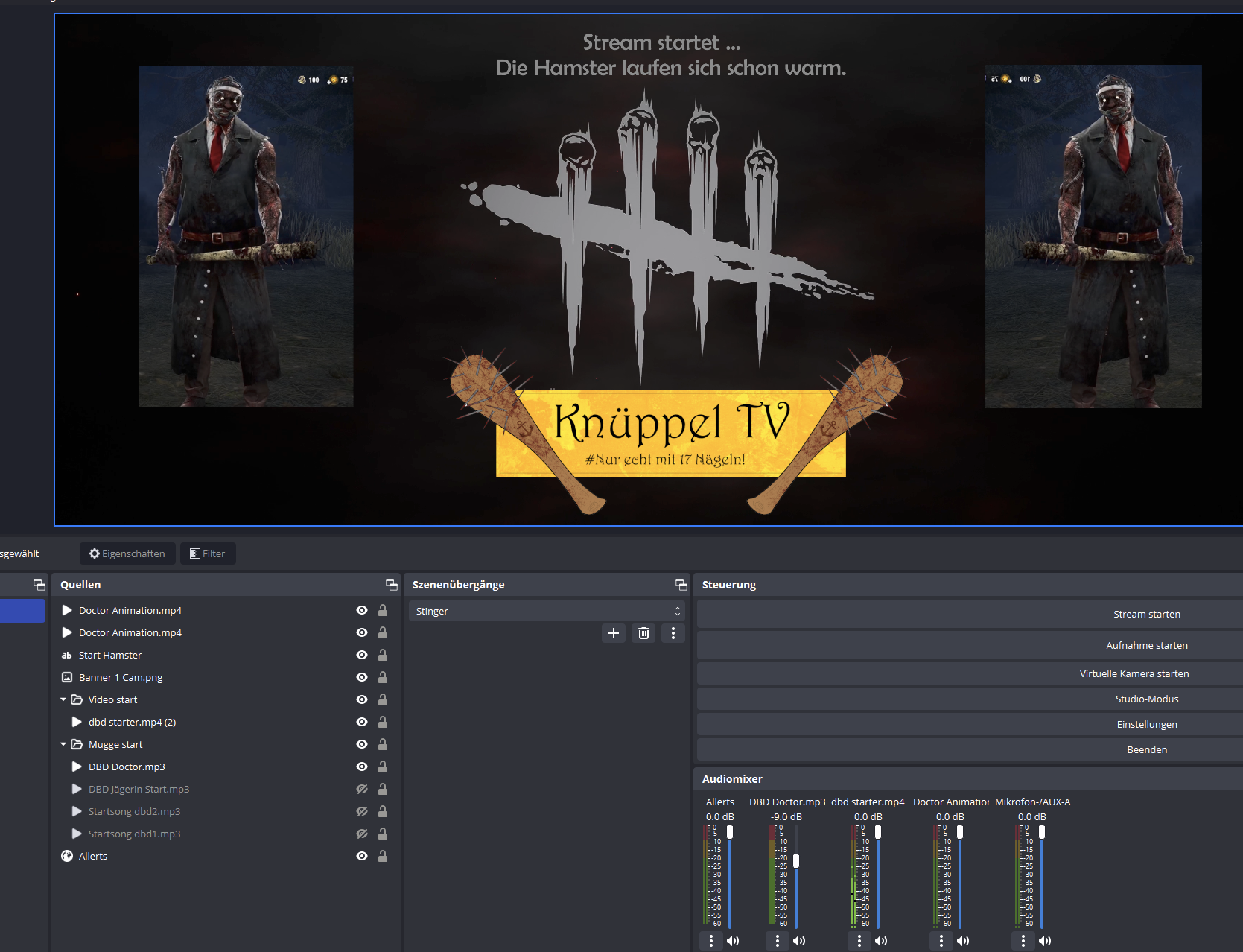Open the Stinger transition dropdown
Viewport: 1243px width, 952px height.
[546, 611]
